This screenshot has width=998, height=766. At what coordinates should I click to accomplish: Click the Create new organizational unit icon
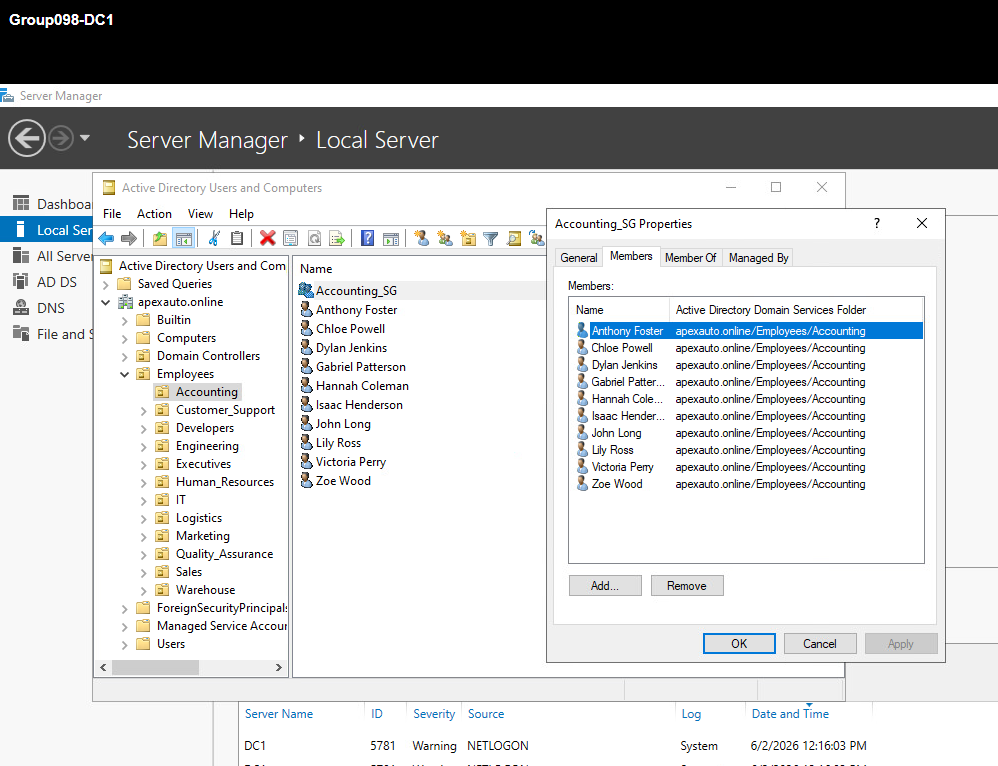coord(468,239)
